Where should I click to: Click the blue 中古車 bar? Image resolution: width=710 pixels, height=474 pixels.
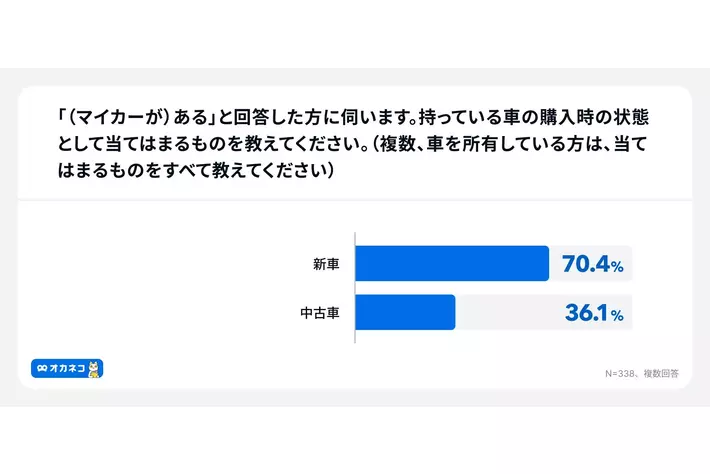(405, 313)
